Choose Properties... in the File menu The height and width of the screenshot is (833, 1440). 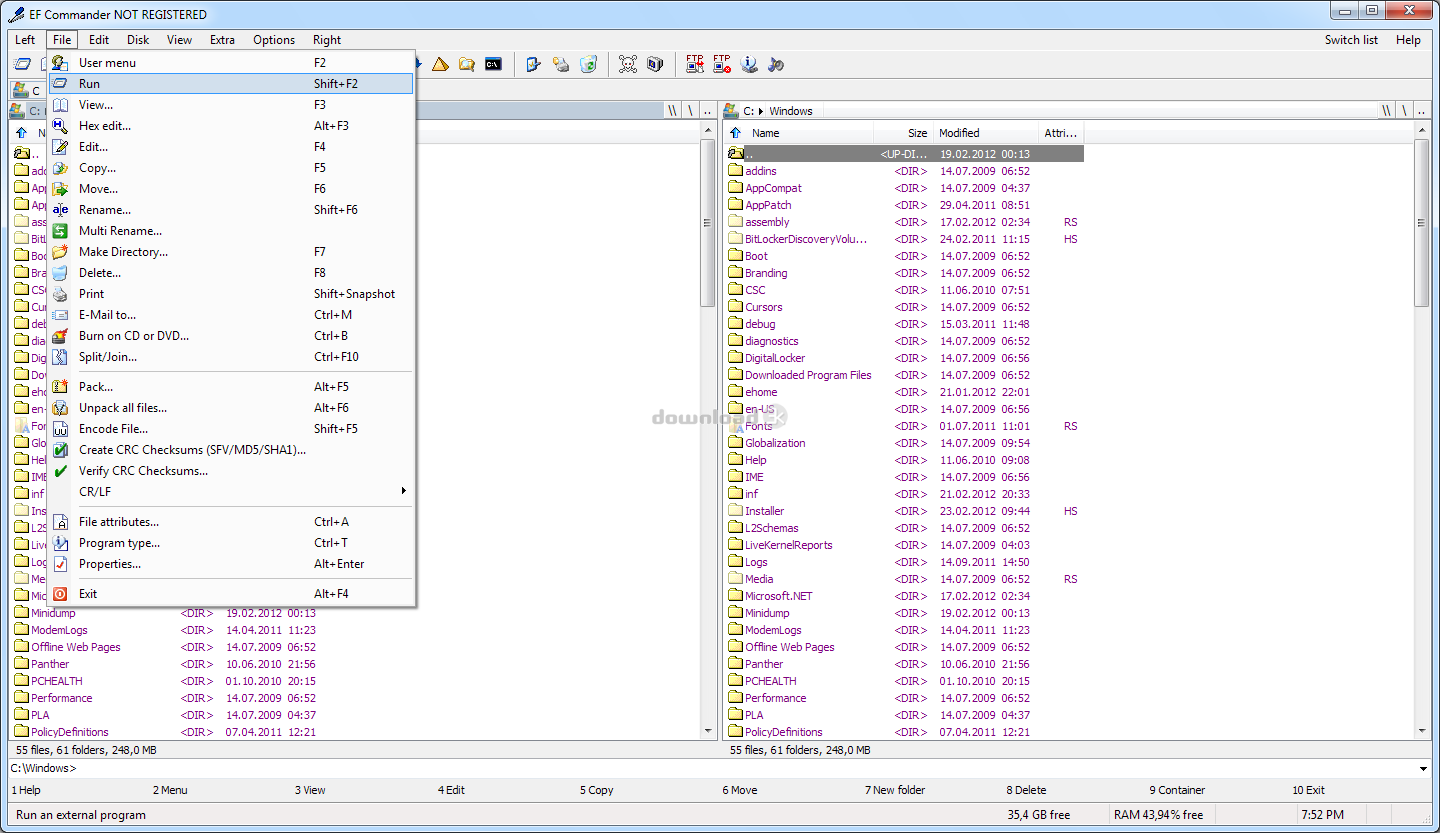click(x=231, y=564)
